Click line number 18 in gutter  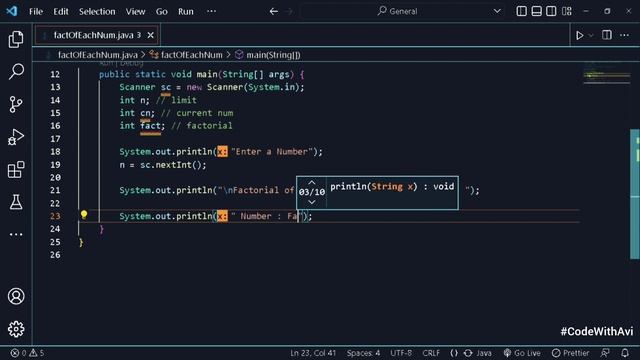(55, 152)
